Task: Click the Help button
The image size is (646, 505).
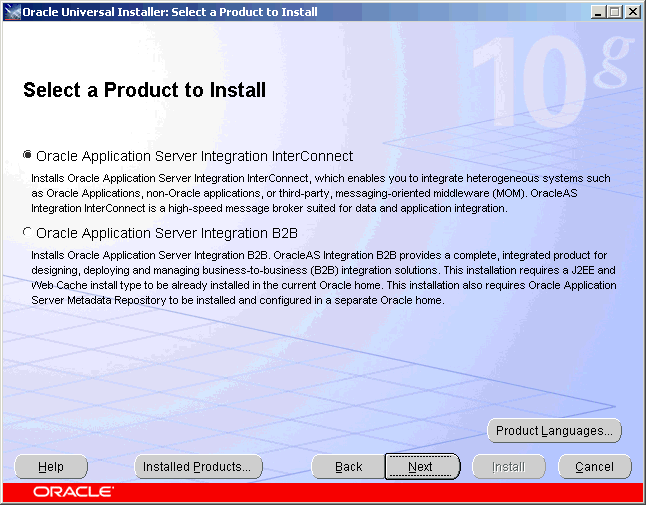Action: [51, 467]
